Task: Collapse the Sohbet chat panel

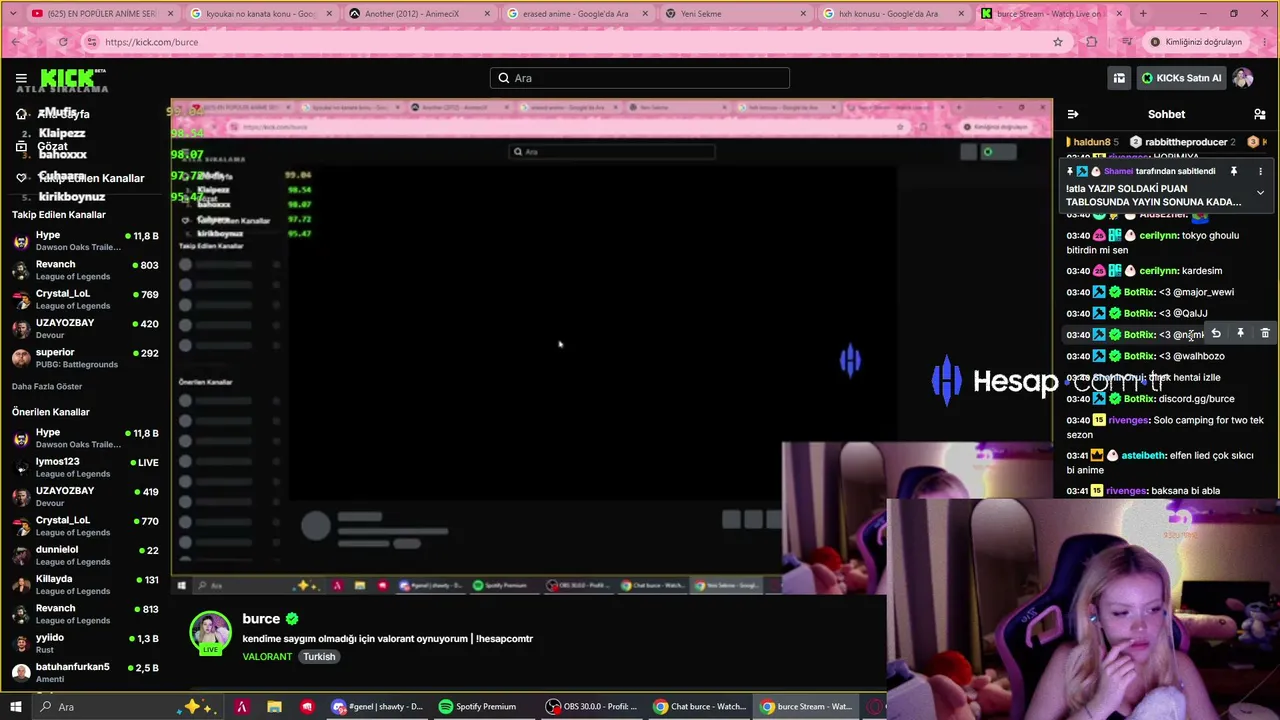Action: coord(1073,114)
